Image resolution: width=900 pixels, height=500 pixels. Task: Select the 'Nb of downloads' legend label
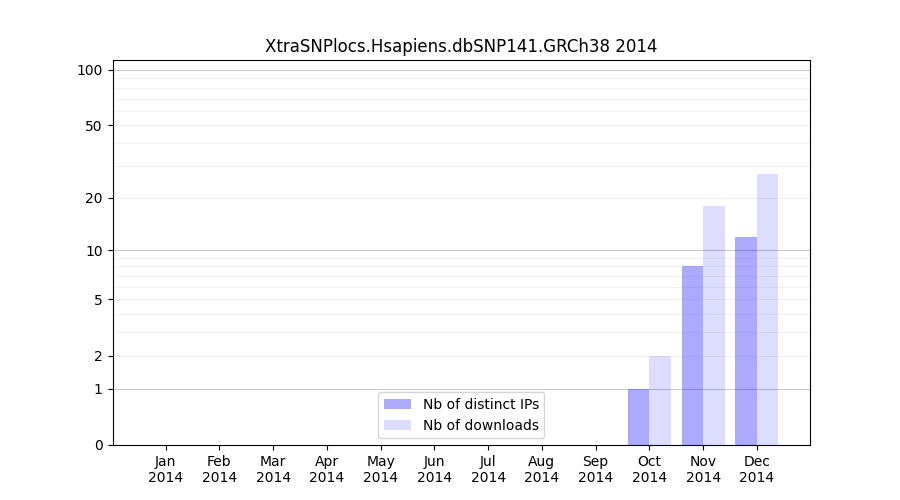coord(481,425)
